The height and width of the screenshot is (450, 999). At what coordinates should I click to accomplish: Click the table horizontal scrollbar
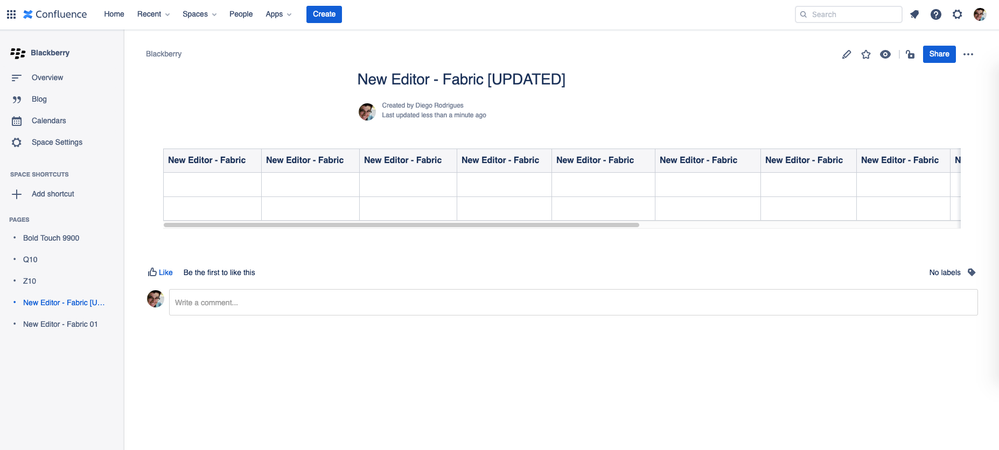pos(401,225)
